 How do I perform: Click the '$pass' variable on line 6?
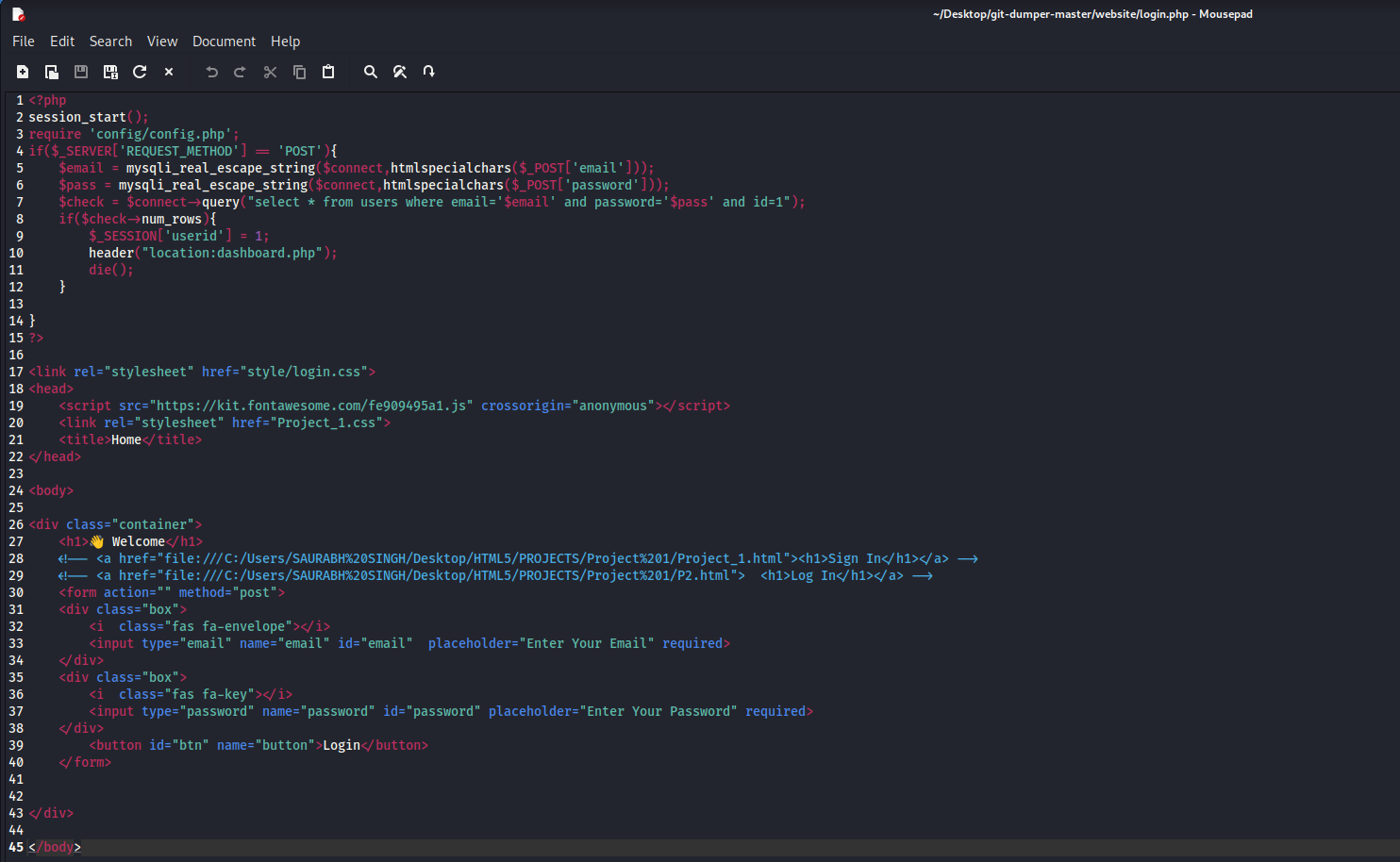(77, 185)
